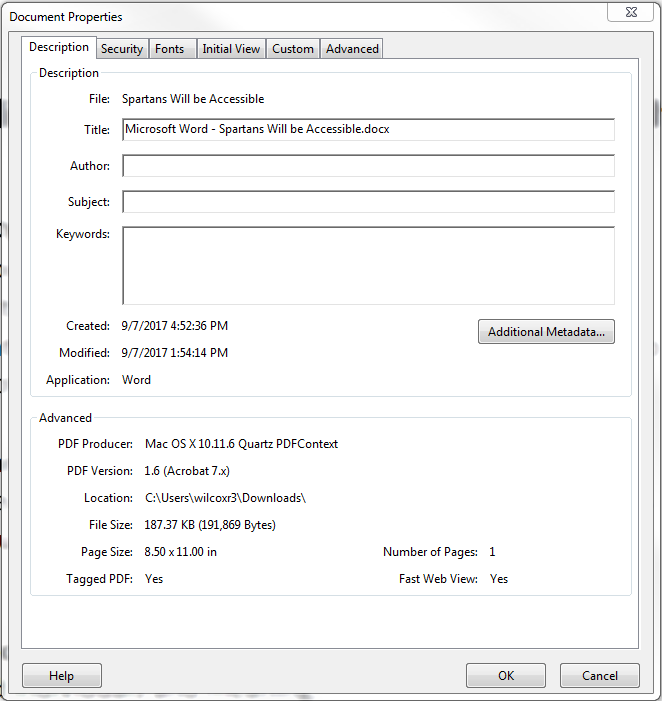
Task: Focus the empty Author field
Action: 368,165
